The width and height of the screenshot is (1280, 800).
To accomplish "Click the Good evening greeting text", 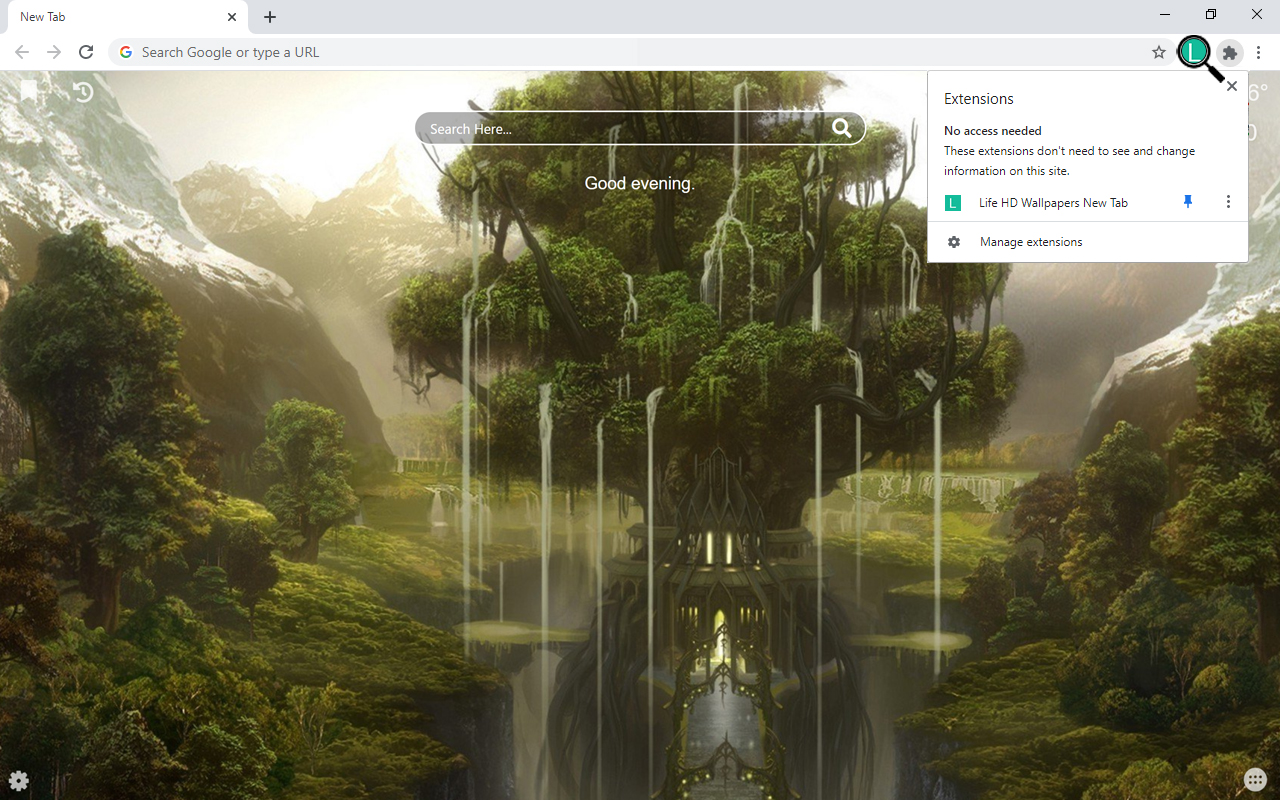I will click(640, 184).
